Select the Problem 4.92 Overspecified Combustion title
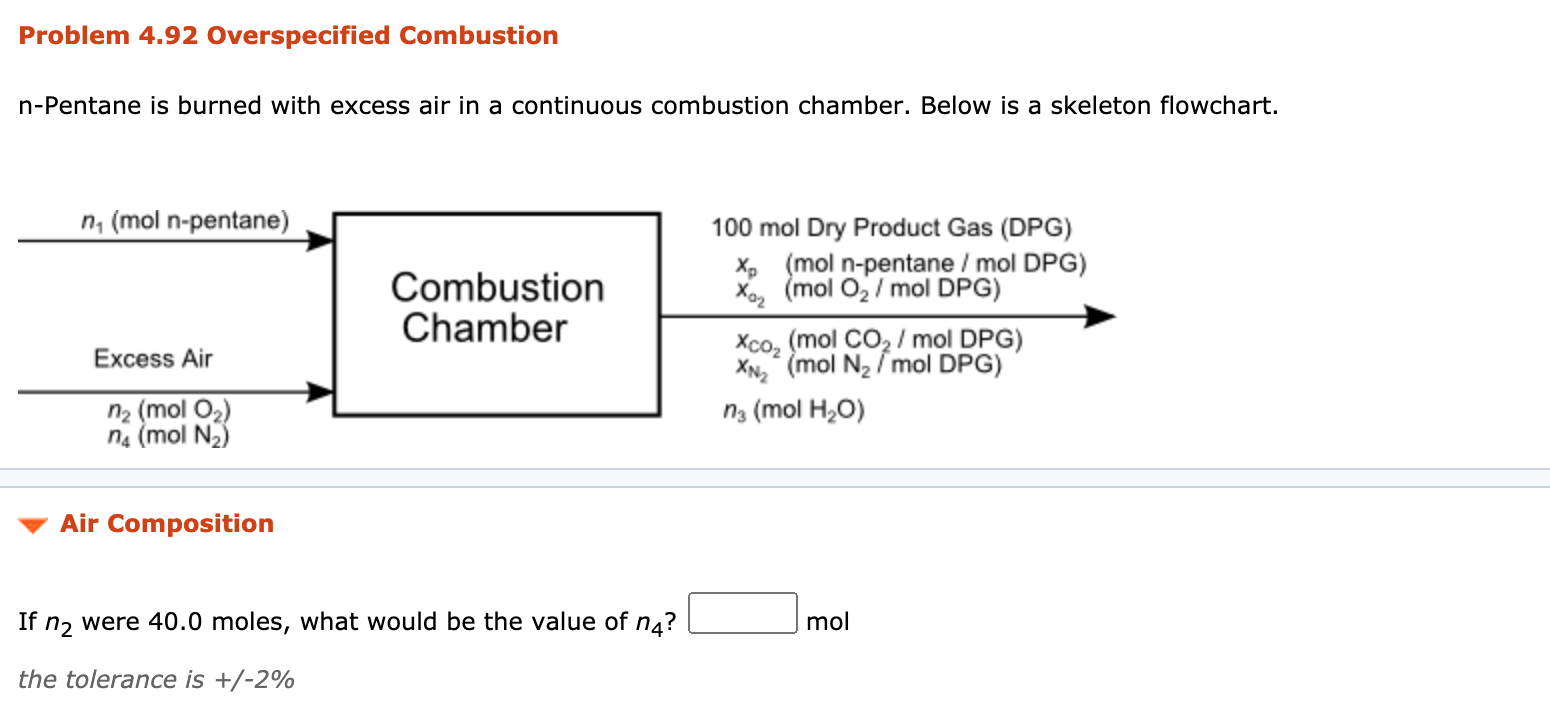 [x=288, y=35]
